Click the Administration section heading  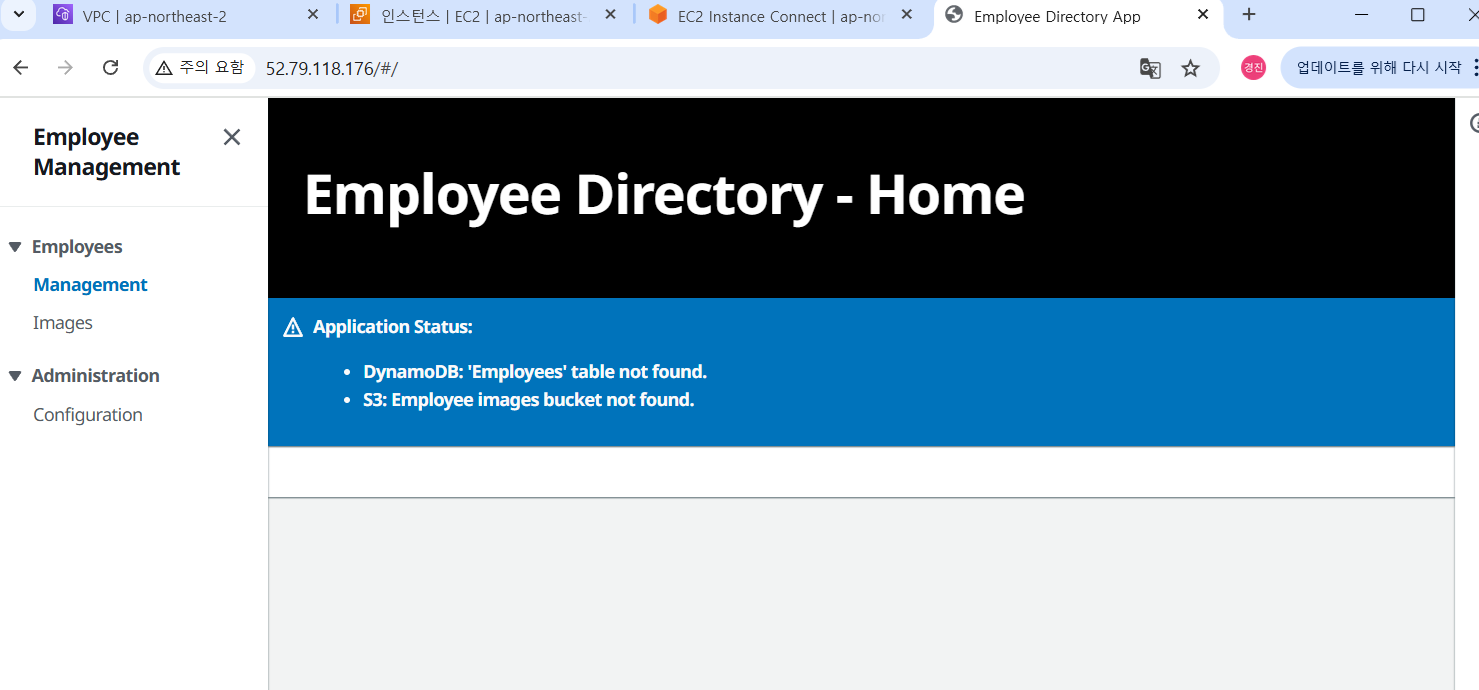coord(95,376)
